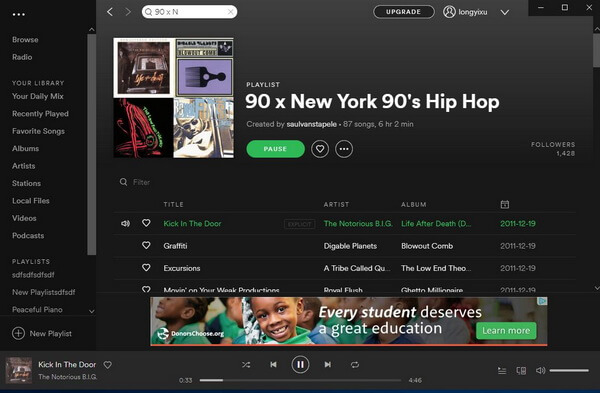Clear the search field with the X

(x=230, y=12)
